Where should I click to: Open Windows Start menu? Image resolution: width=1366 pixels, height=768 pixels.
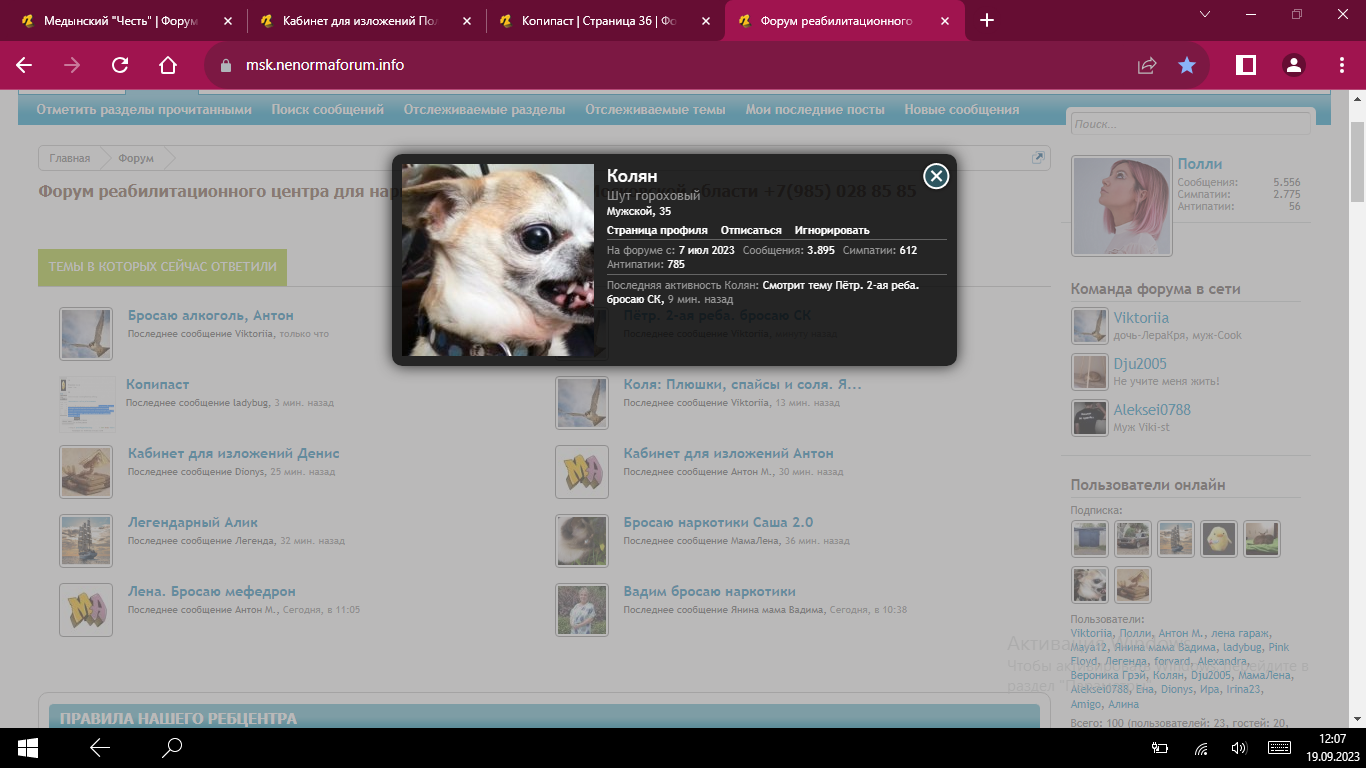tap(28, 747)
